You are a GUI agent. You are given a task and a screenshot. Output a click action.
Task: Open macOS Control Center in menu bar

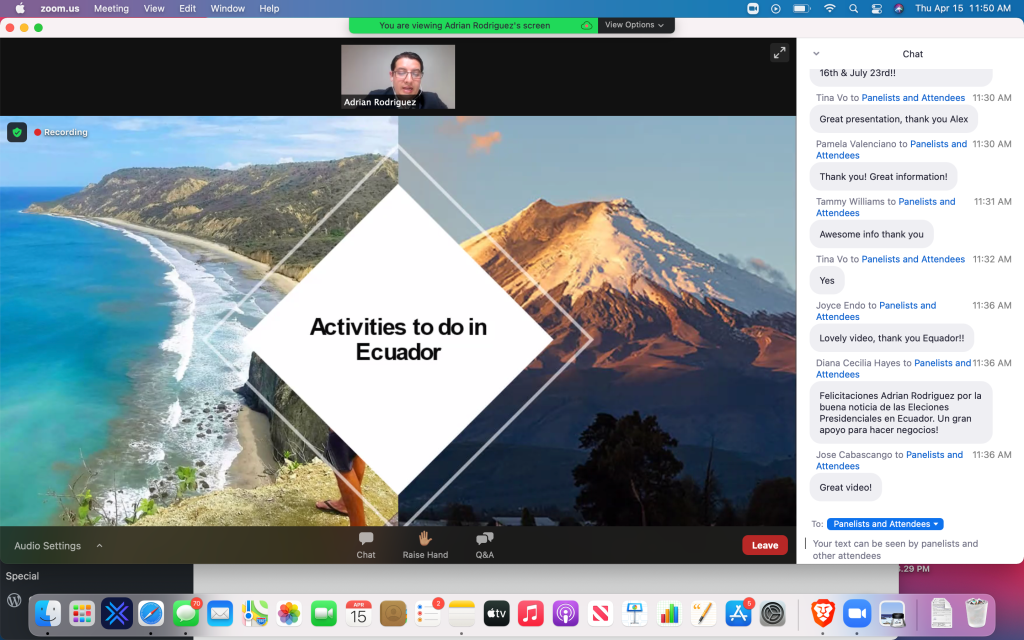tap(876, 8)
